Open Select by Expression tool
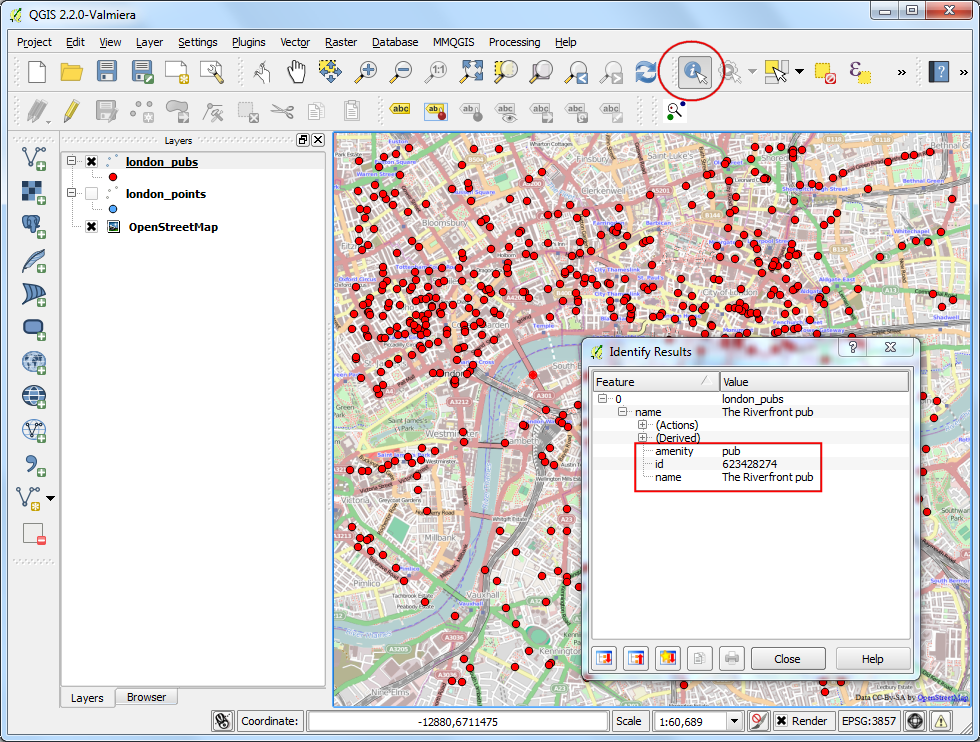Image resolution: width=980 pixels, height=742 pixels. tap(860, 72)
